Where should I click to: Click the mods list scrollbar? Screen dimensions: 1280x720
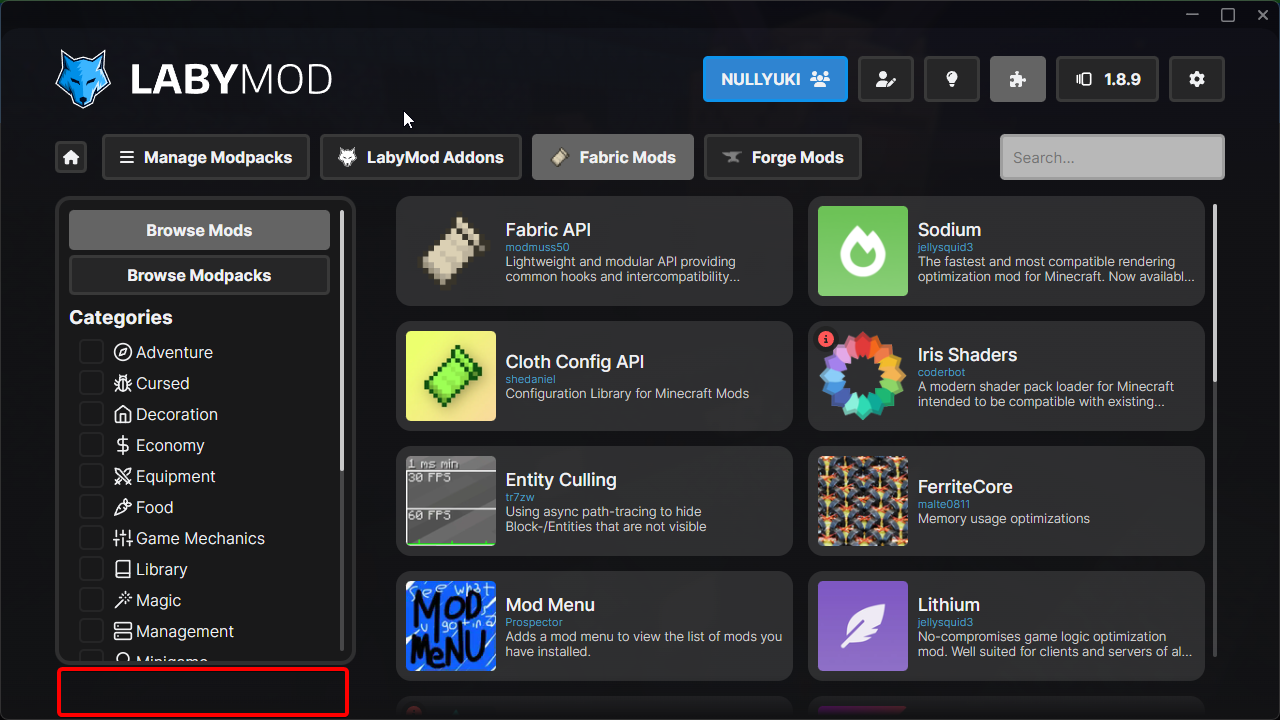coord(1215,292)
